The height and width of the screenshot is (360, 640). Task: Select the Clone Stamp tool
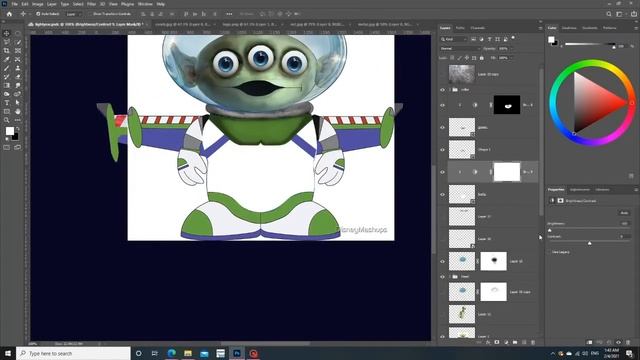(x=18, y=68)
